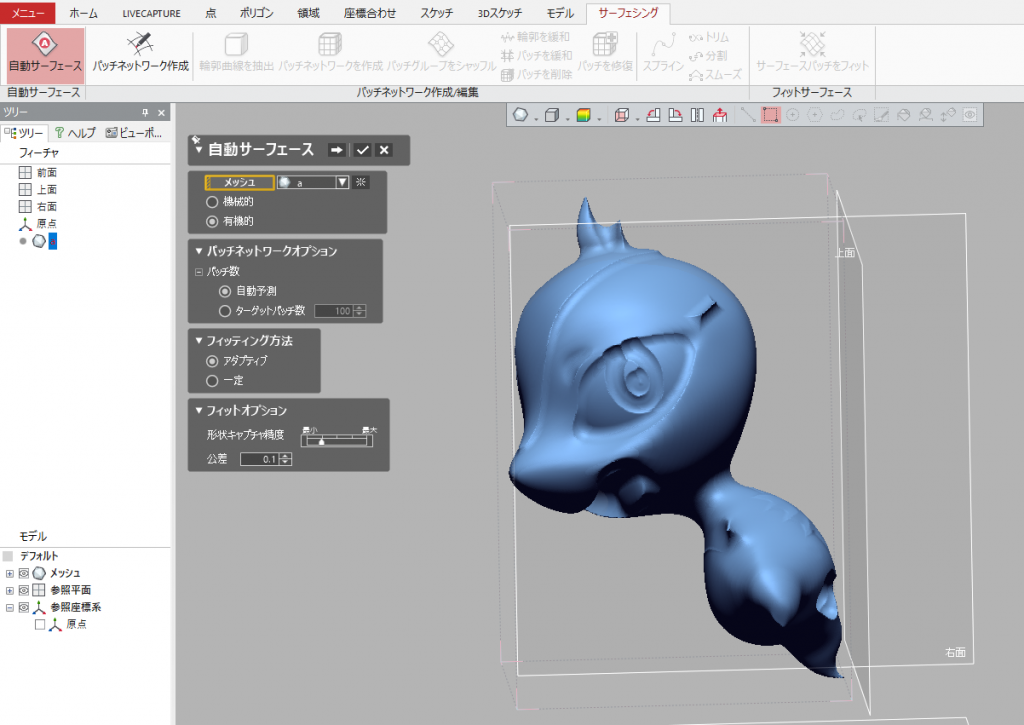This screenshot has height=725, width=1024.
Task: Collapse the 参照座標系 node in model tree
Action: coord(10,607)
